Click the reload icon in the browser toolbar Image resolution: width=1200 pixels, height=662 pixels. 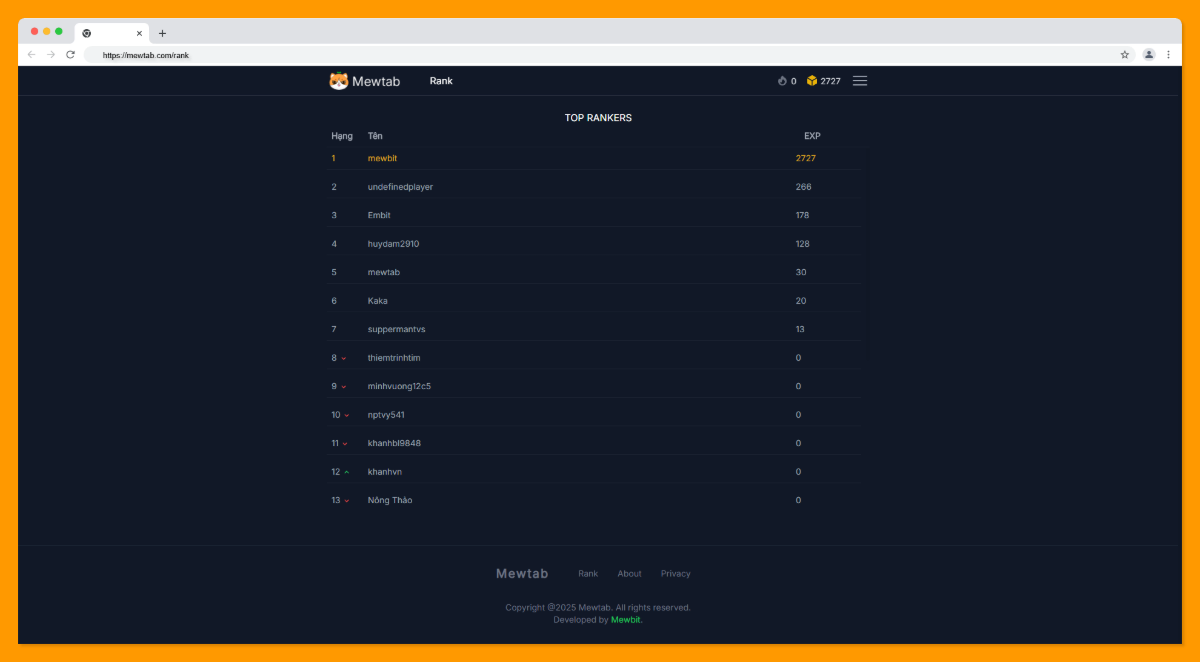(x=69, y=54)
